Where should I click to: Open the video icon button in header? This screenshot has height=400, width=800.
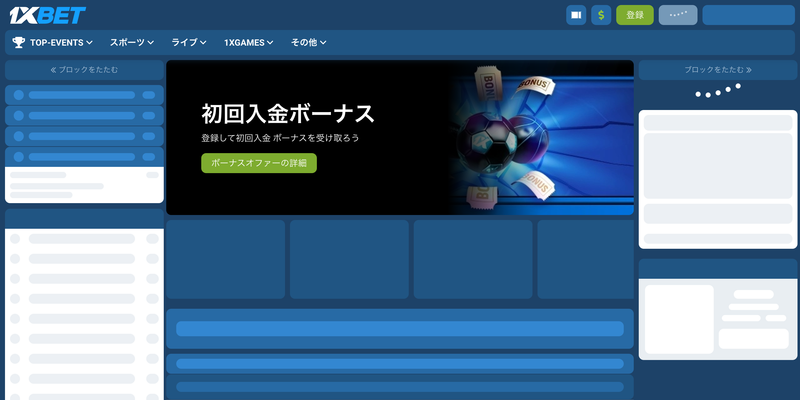tap(576, 15)
